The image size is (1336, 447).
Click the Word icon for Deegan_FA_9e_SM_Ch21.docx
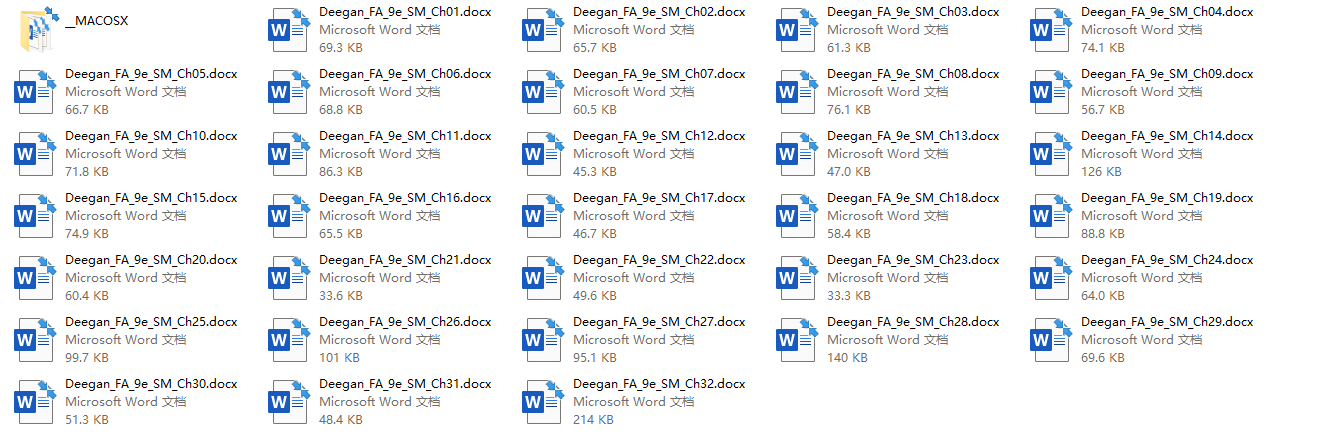click(289, 278)
